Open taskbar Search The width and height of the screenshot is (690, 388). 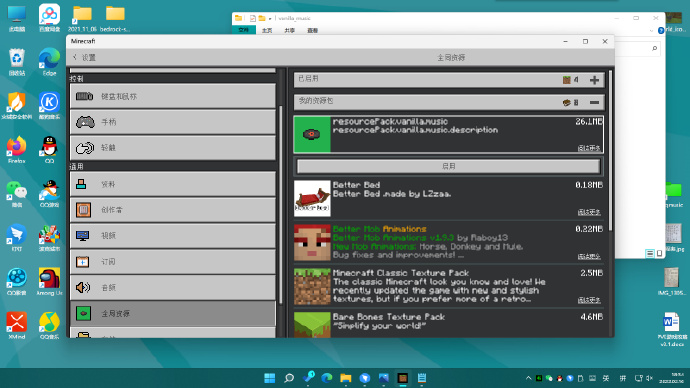point(289,378)
